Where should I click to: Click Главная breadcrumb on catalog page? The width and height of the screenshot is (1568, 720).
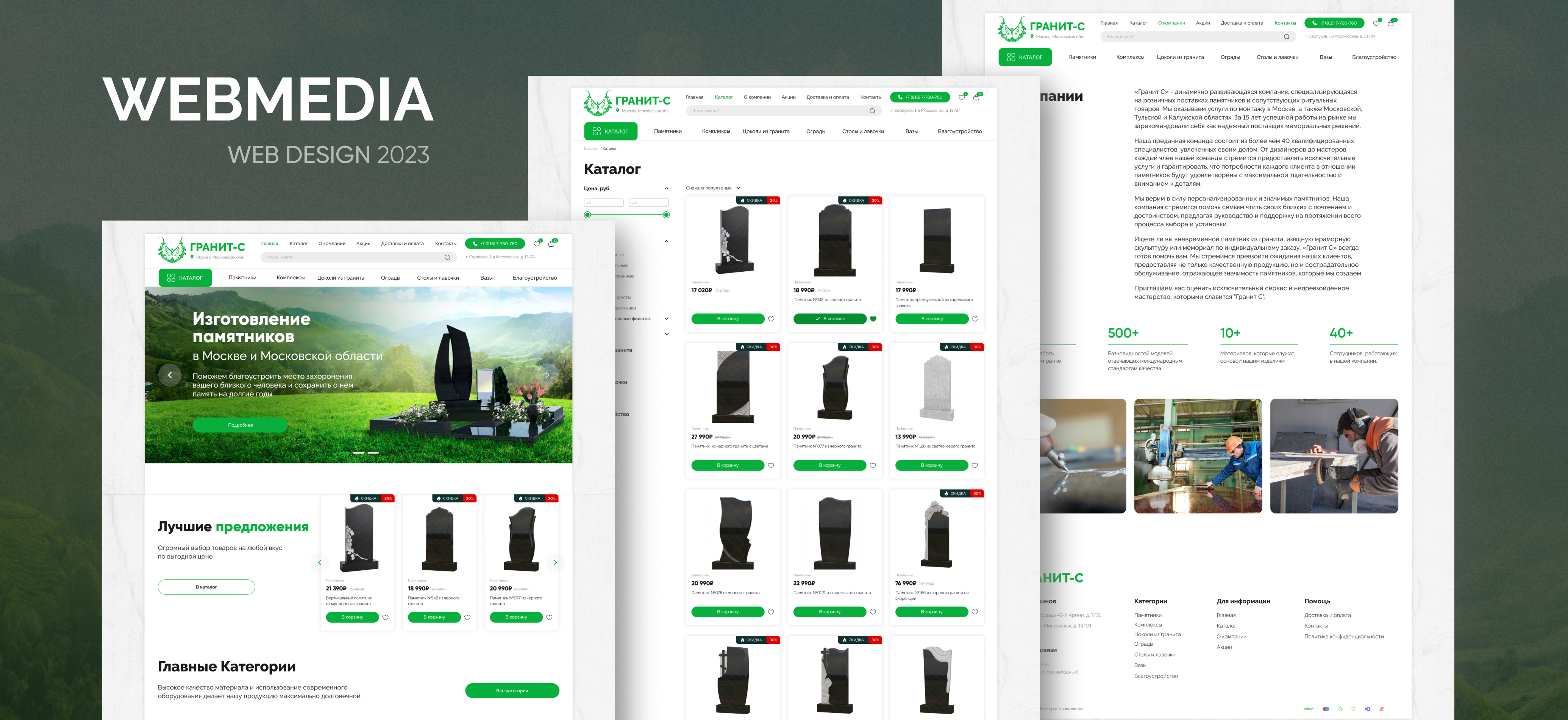point(590,149)
